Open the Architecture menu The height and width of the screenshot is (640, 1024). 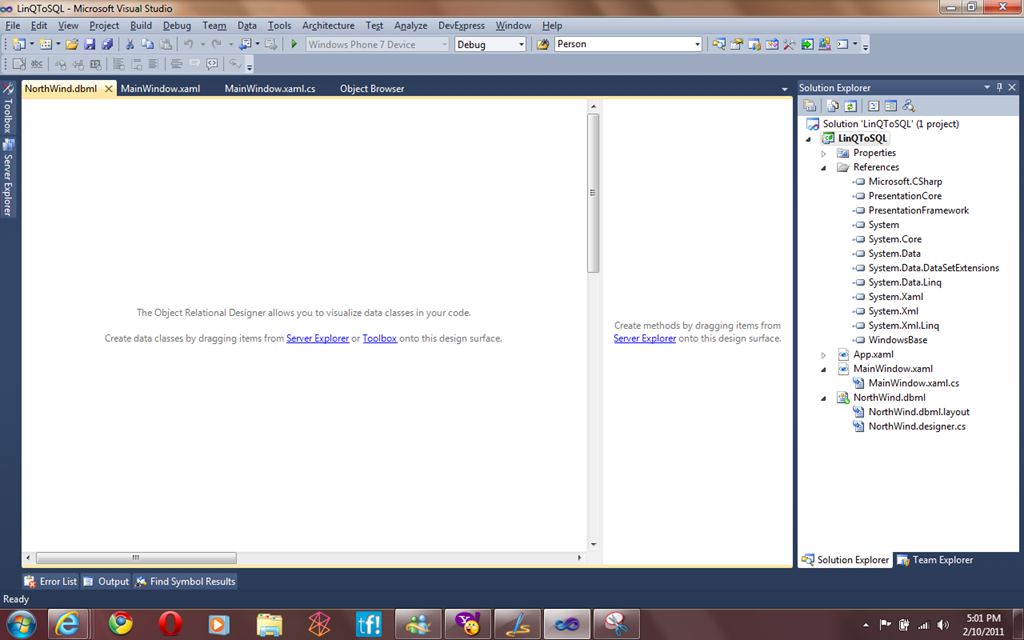(328, 25)
